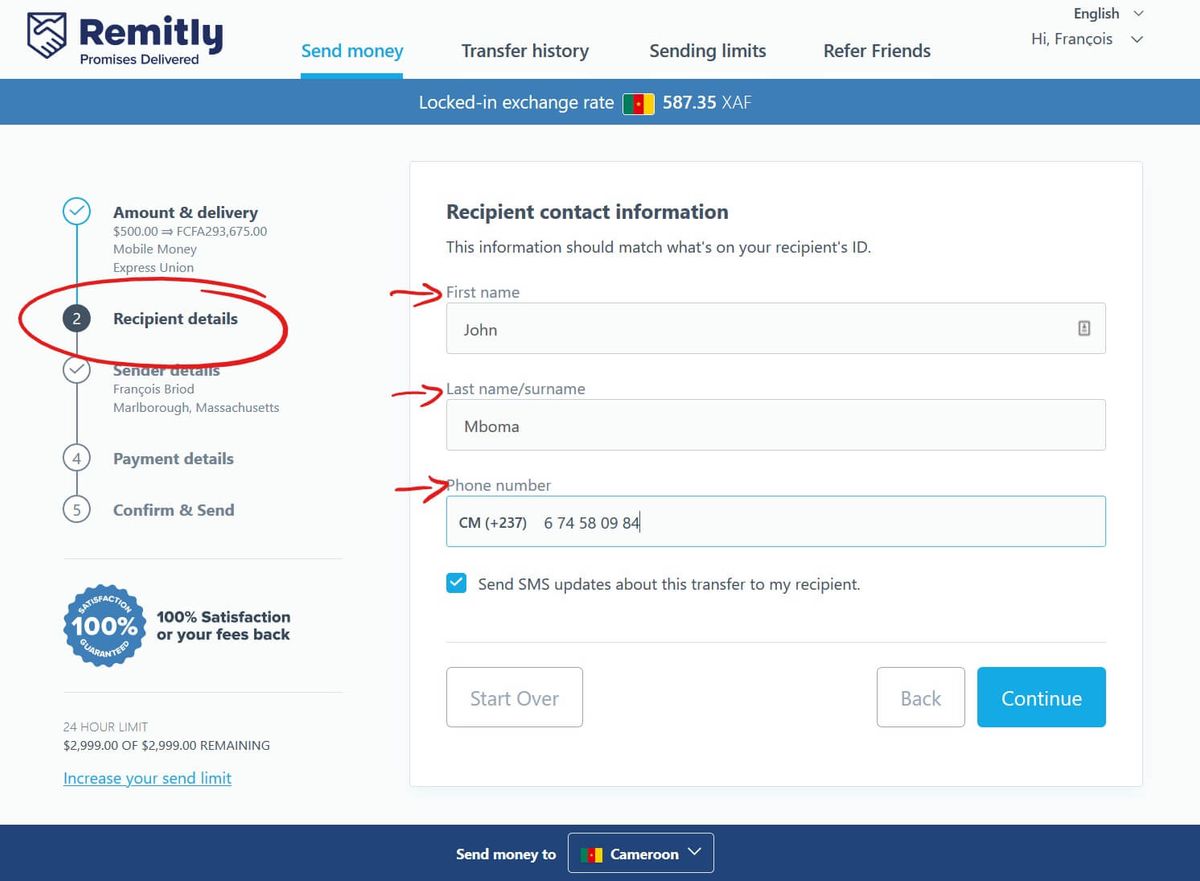Select the numbered circle for Recipient details step
This screenshot has height=881, width=1200.
(77, 318)
